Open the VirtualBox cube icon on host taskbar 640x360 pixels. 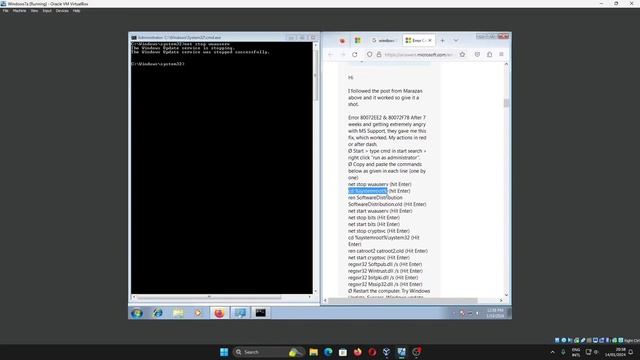pos(387,352)
